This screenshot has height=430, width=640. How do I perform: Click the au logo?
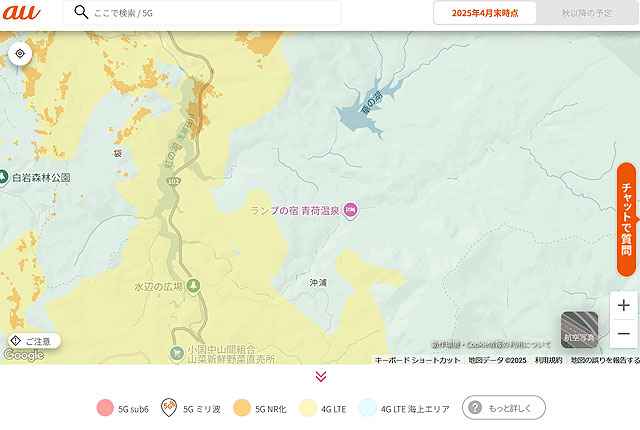point(22,13)
